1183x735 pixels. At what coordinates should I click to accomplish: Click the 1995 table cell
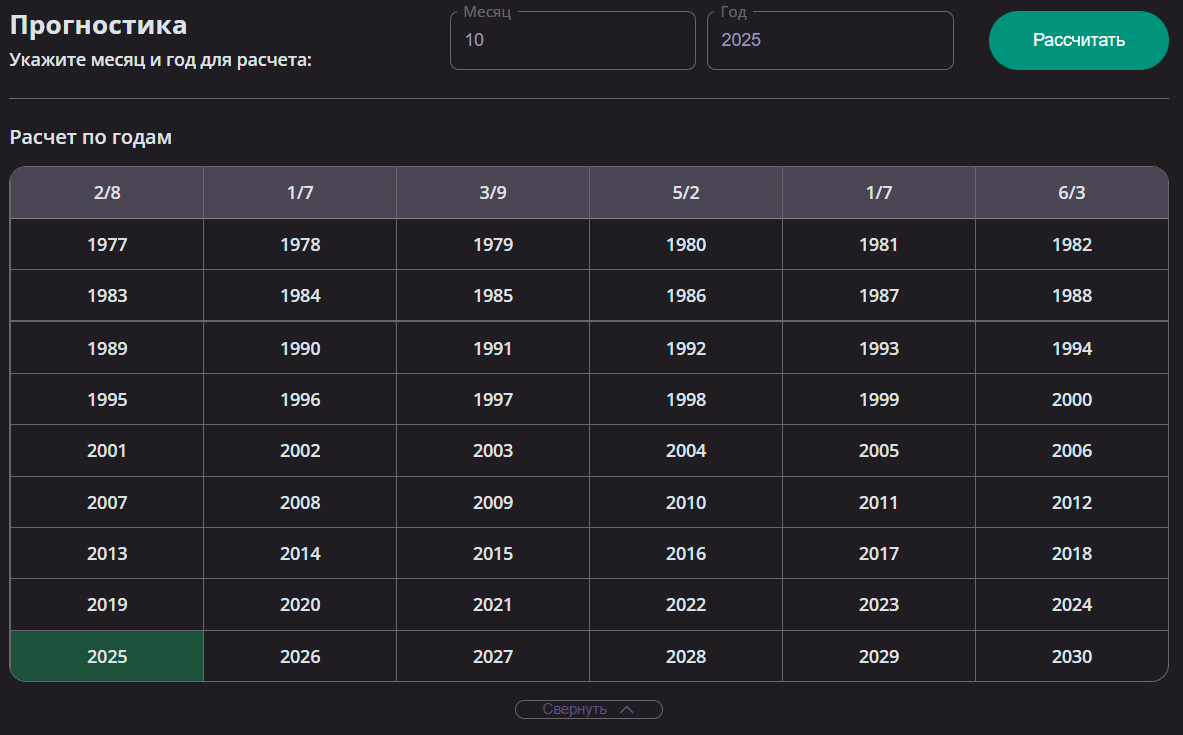[106, 399]
